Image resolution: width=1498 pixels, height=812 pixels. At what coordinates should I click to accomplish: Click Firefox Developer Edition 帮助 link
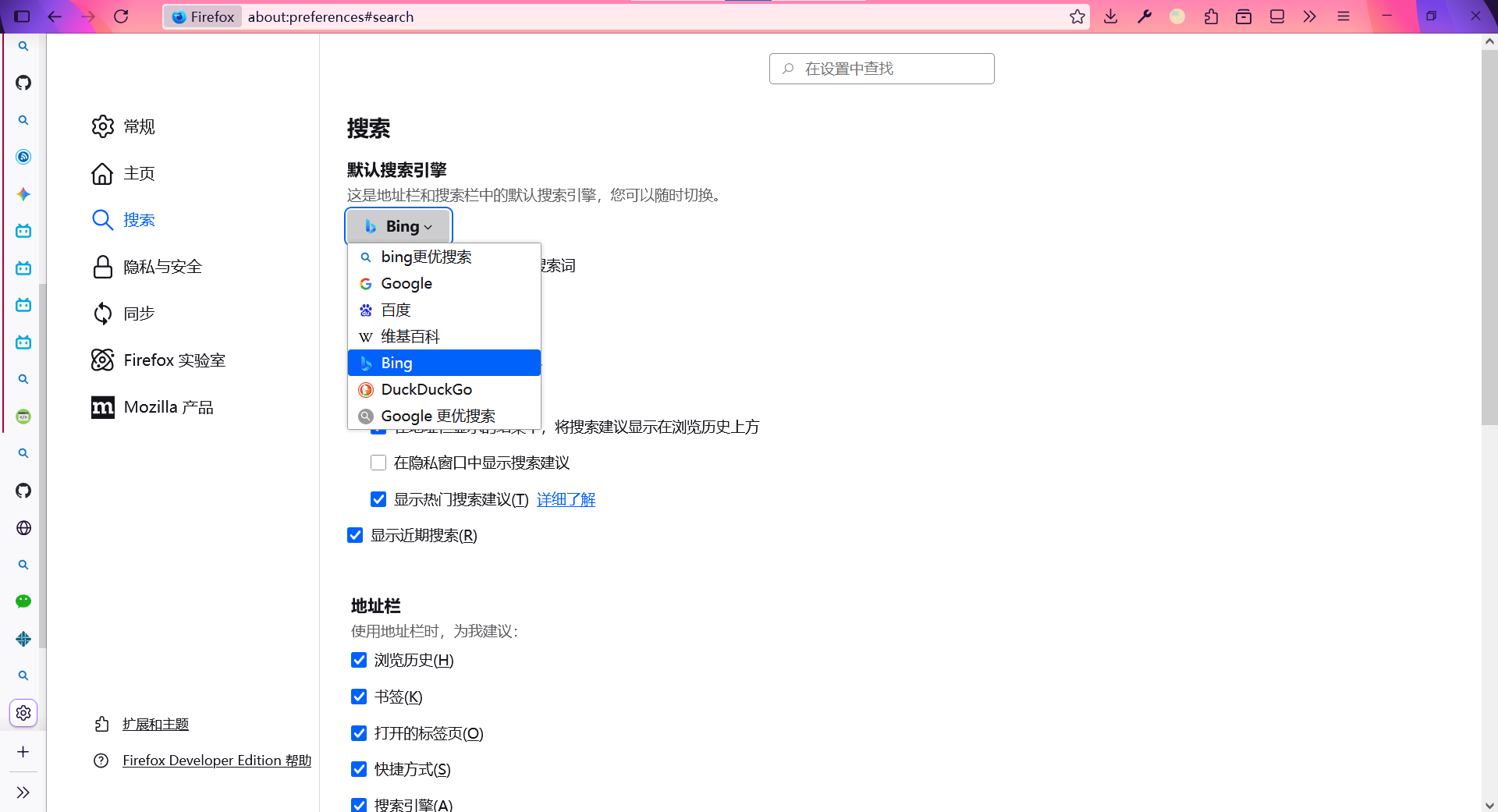216,760
